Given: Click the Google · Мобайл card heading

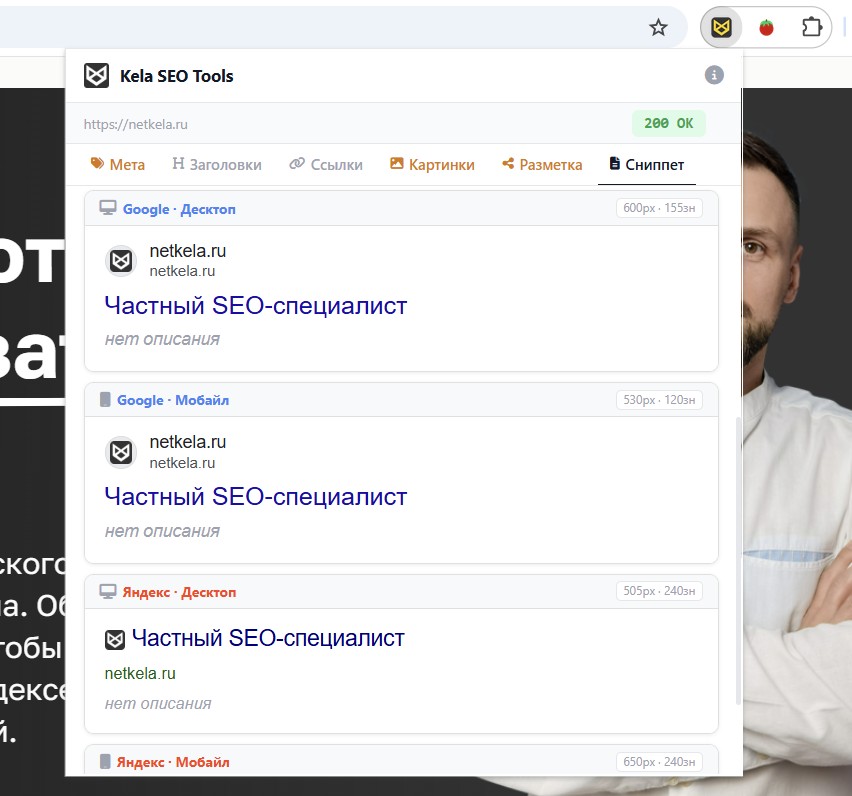Looking at the screenshot, I should click(173, 400).
